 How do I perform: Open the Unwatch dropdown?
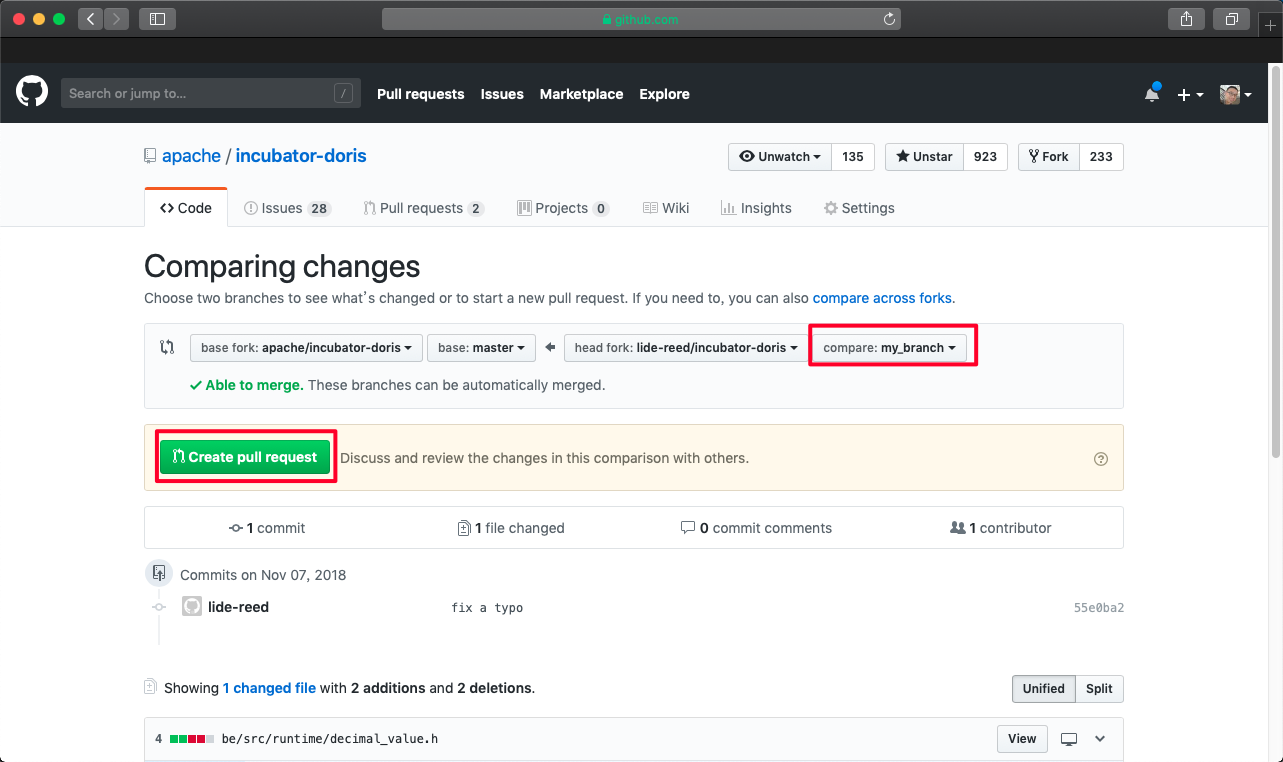tap(780, 157)
